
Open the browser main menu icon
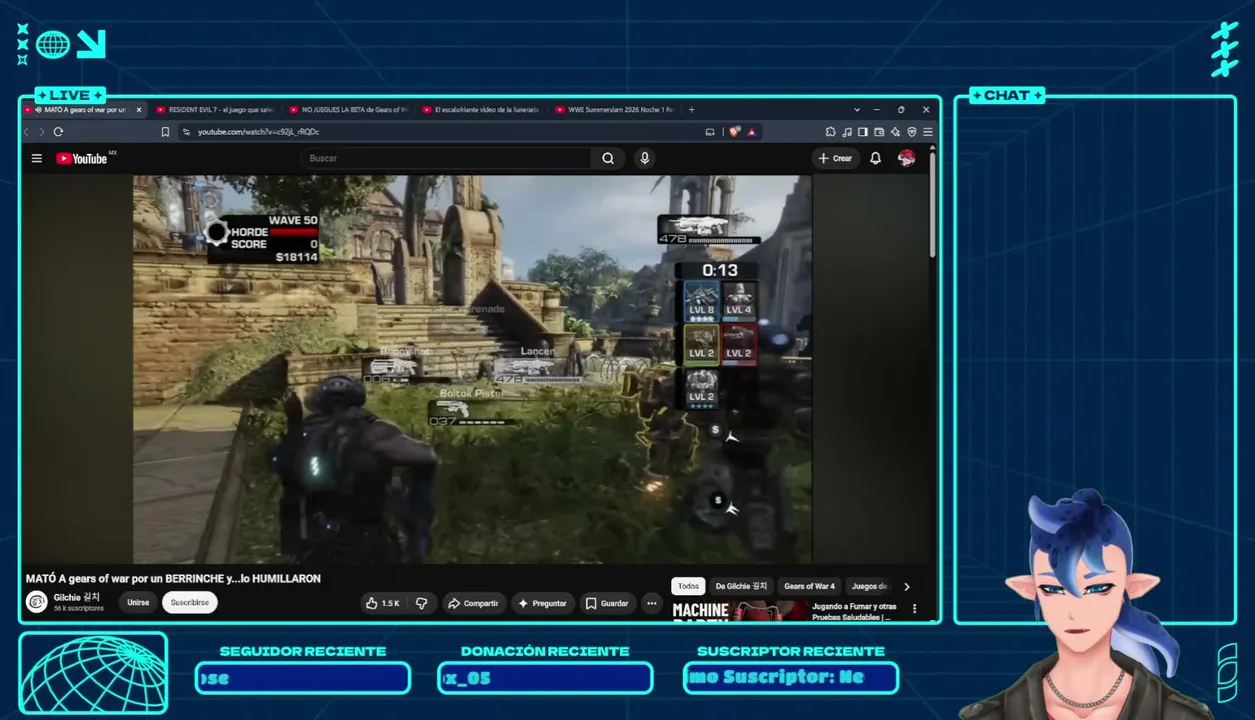pyautogui.click(x=928, y=132)
